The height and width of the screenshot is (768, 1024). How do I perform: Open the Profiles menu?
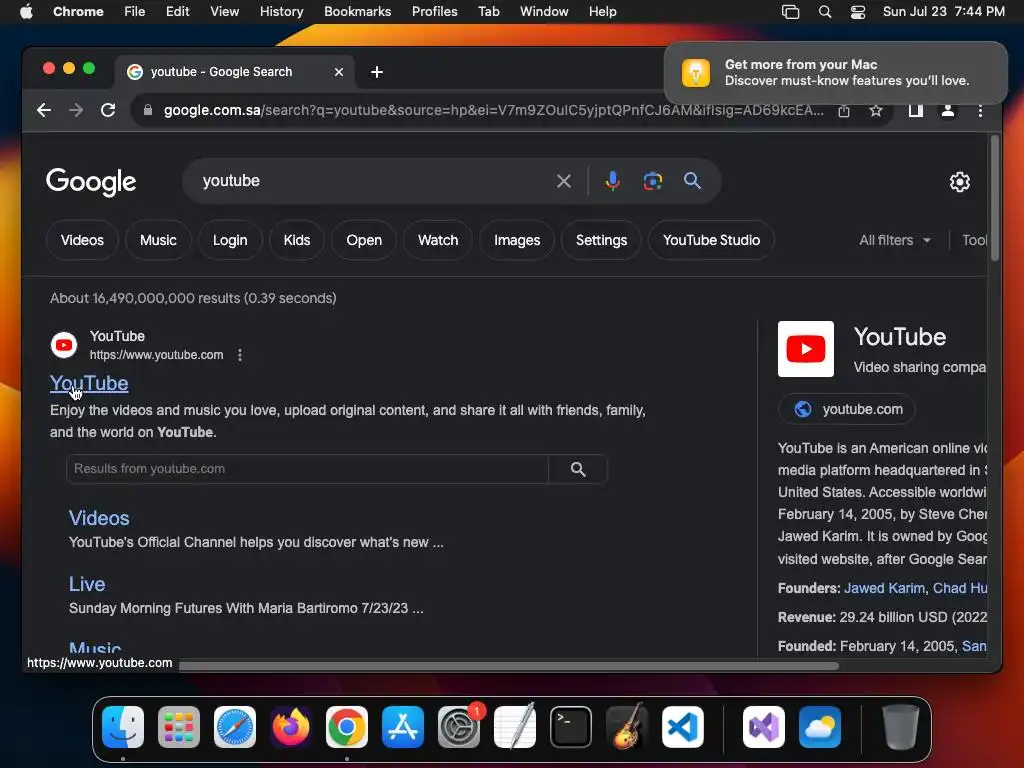click(x=434, y=12)
